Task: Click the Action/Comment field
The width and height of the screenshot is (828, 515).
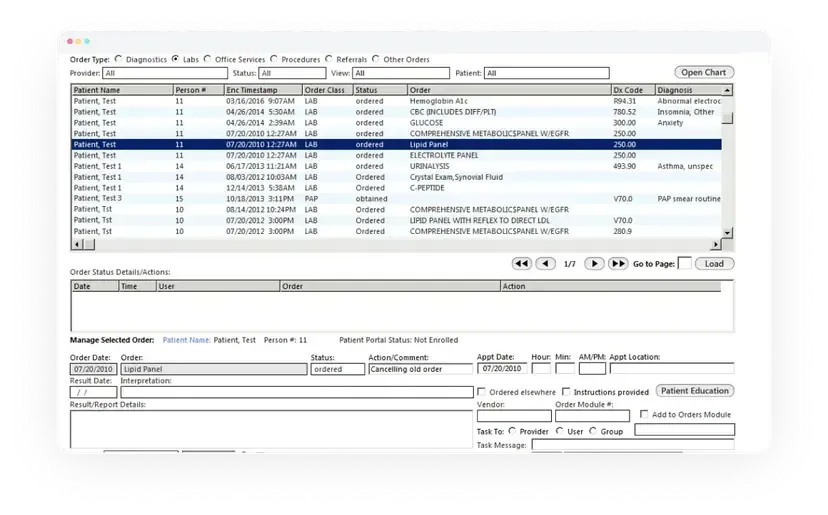Action: pos(420,369)
